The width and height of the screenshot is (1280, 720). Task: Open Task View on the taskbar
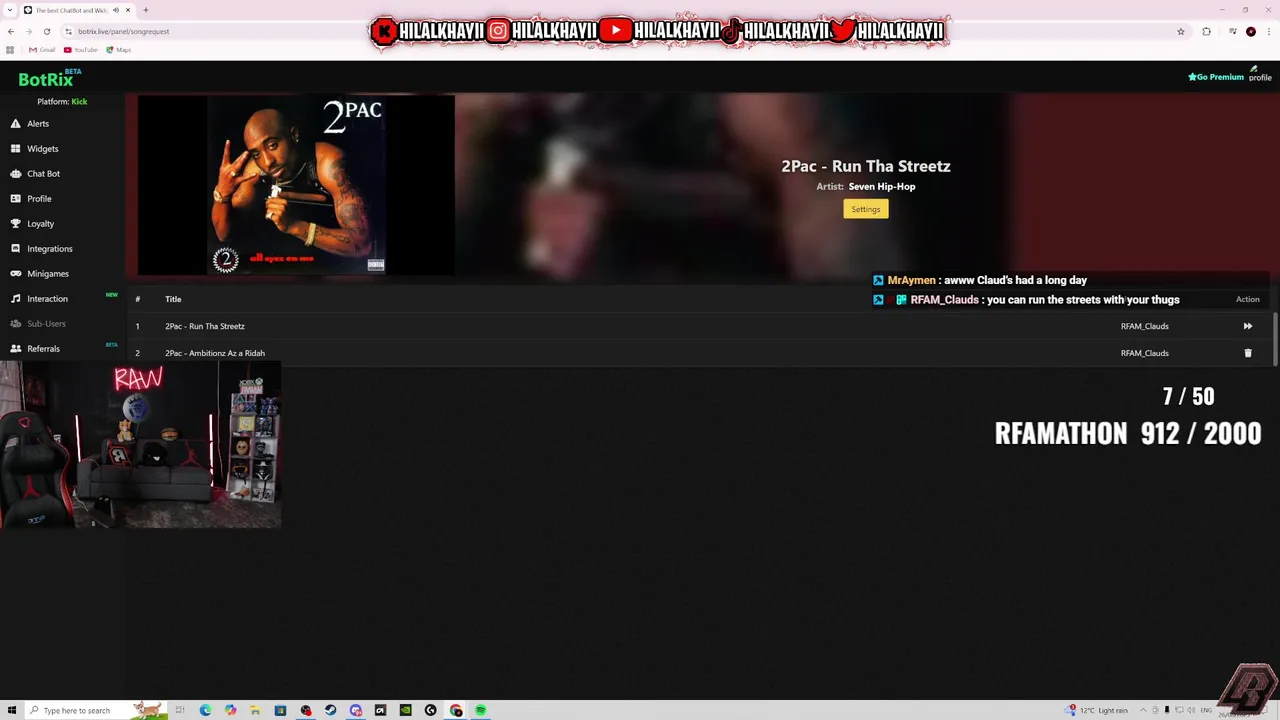180,710
